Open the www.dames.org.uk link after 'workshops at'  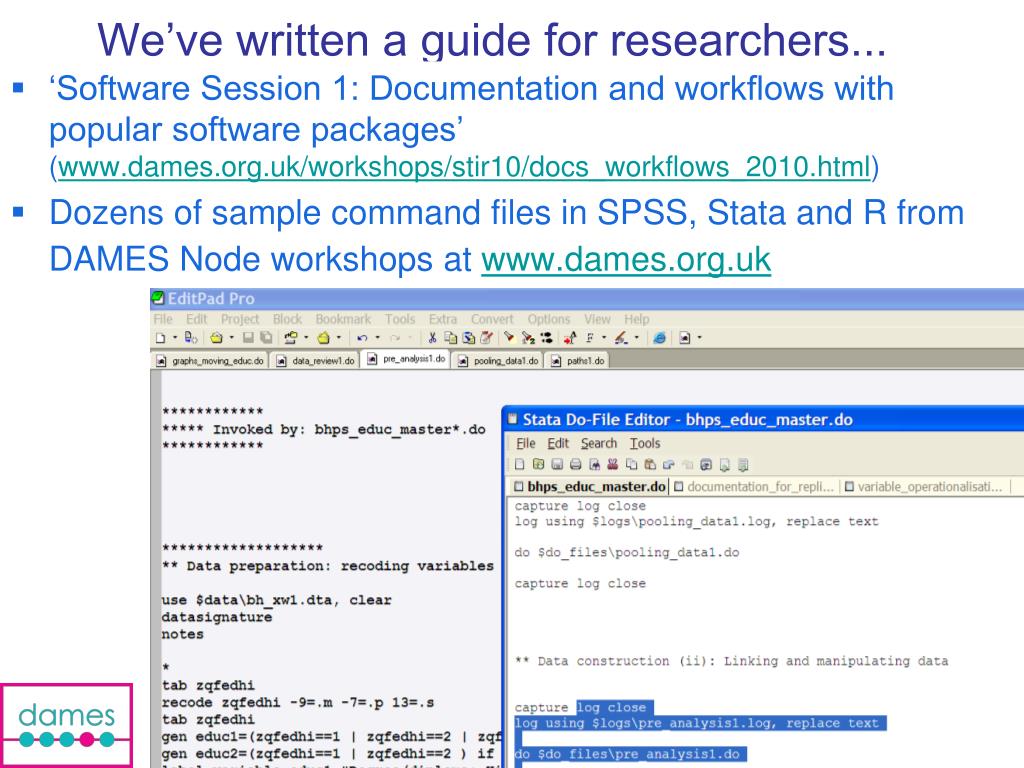point(626,260)
